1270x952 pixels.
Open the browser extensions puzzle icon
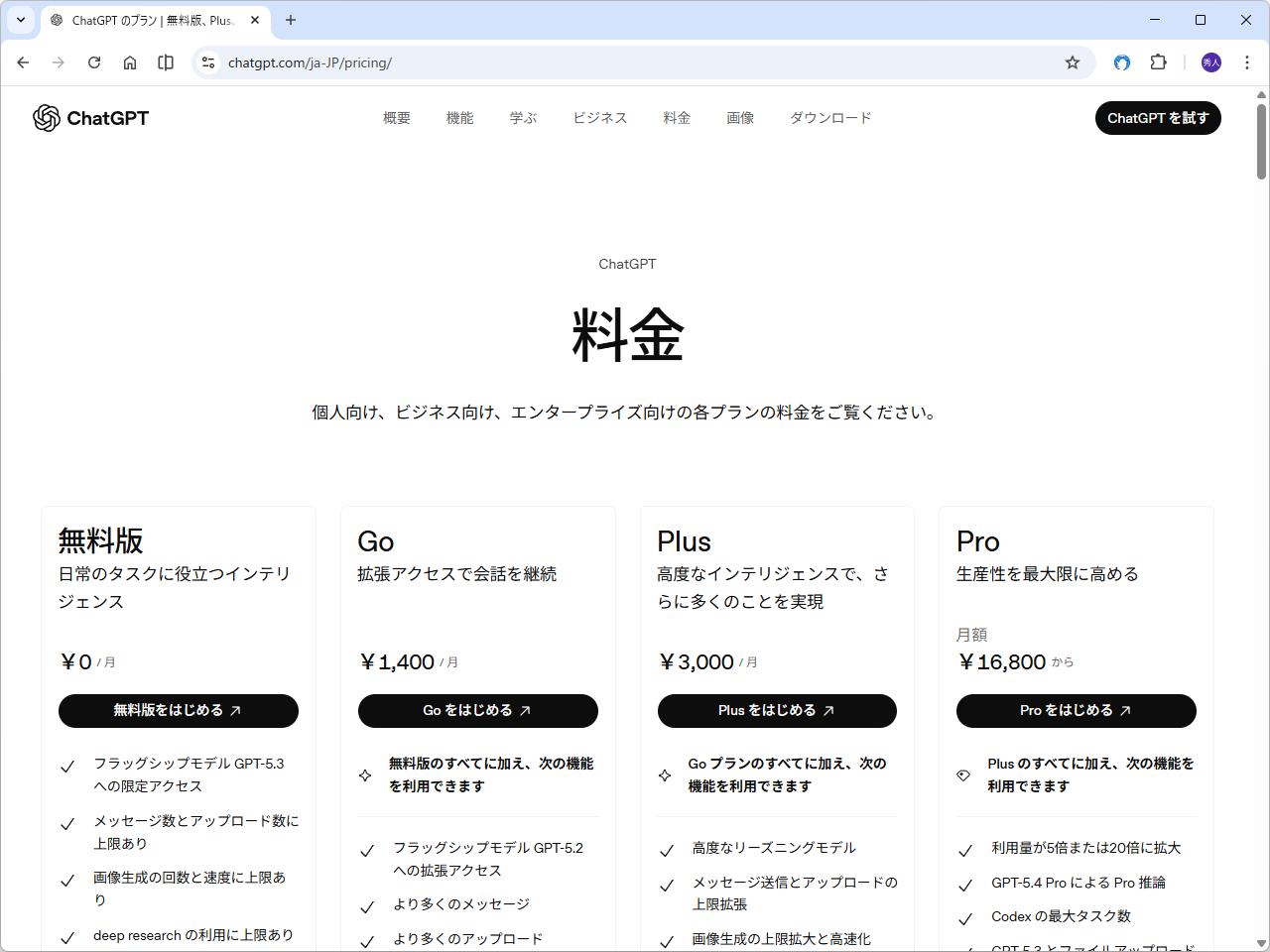pos(1158,62)
